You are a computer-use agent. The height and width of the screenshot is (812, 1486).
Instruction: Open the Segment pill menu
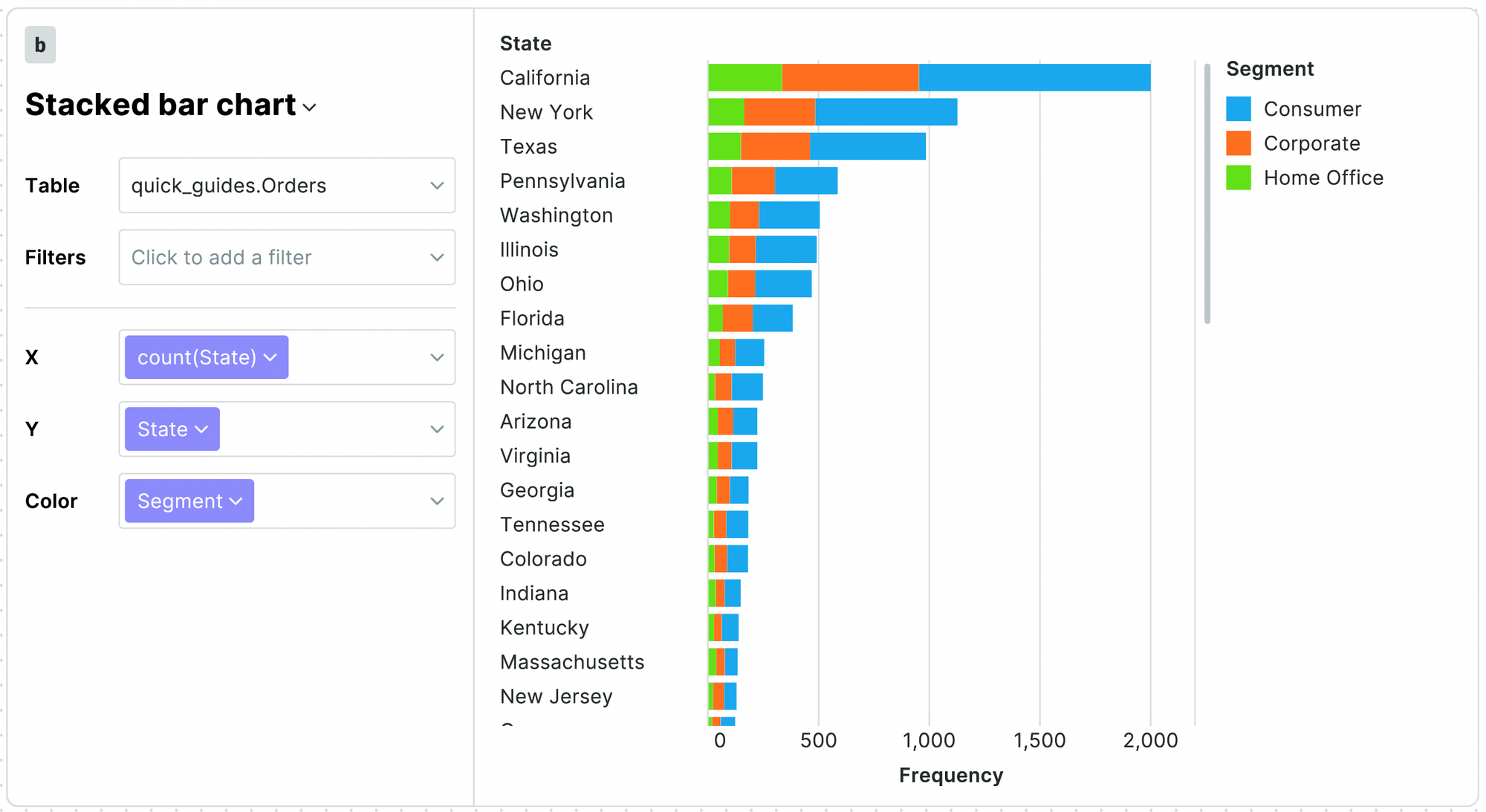click(189, 501)
